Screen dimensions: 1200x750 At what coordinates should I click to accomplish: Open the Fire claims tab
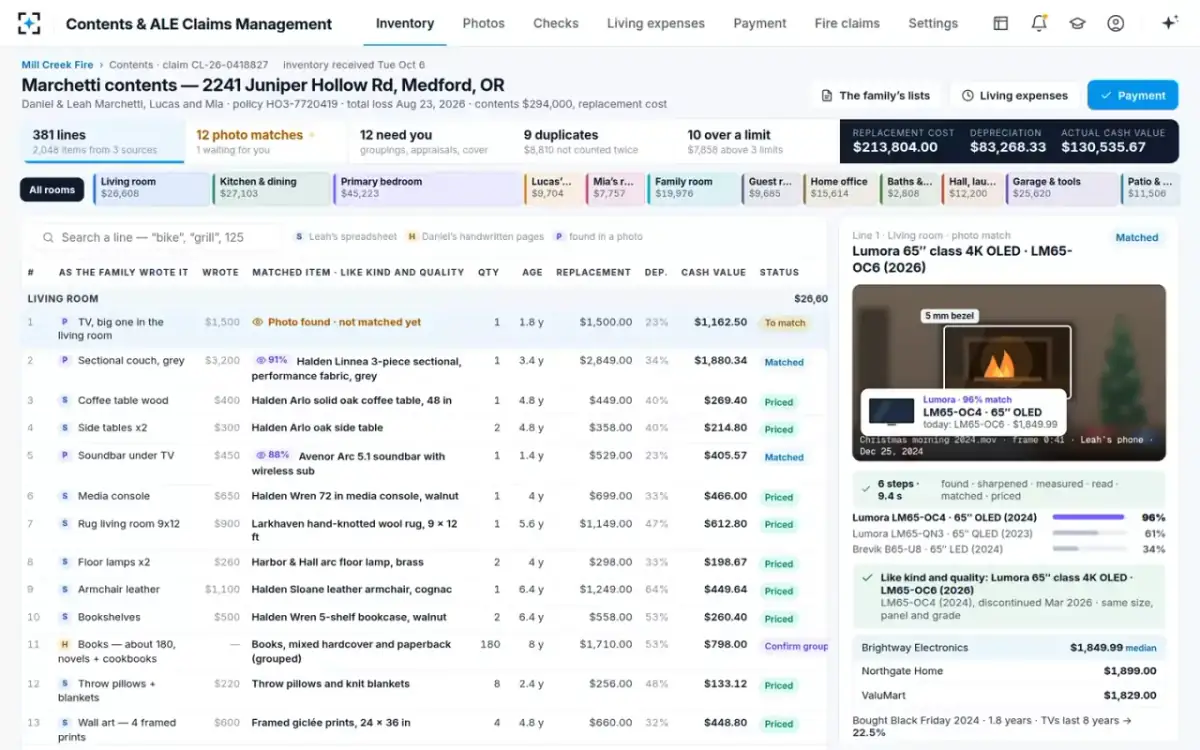847,23
